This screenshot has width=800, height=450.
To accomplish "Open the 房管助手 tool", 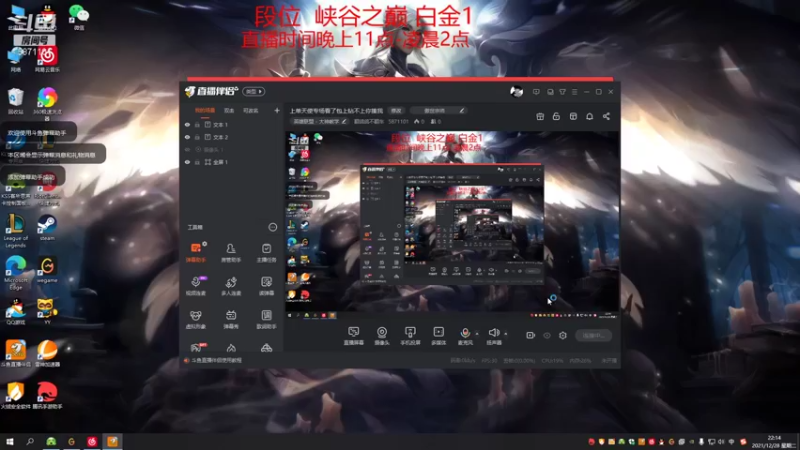I will (x=231, y=252).
